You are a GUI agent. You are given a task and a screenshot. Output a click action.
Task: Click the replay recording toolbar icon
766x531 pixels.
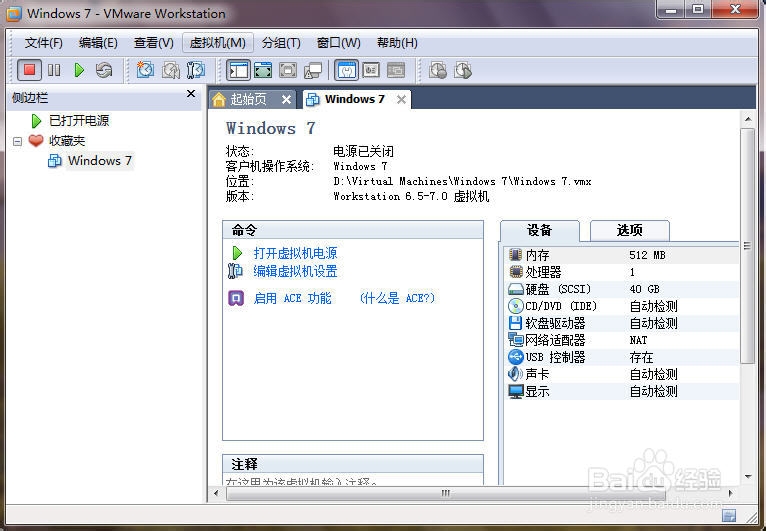tap(463, 70)
